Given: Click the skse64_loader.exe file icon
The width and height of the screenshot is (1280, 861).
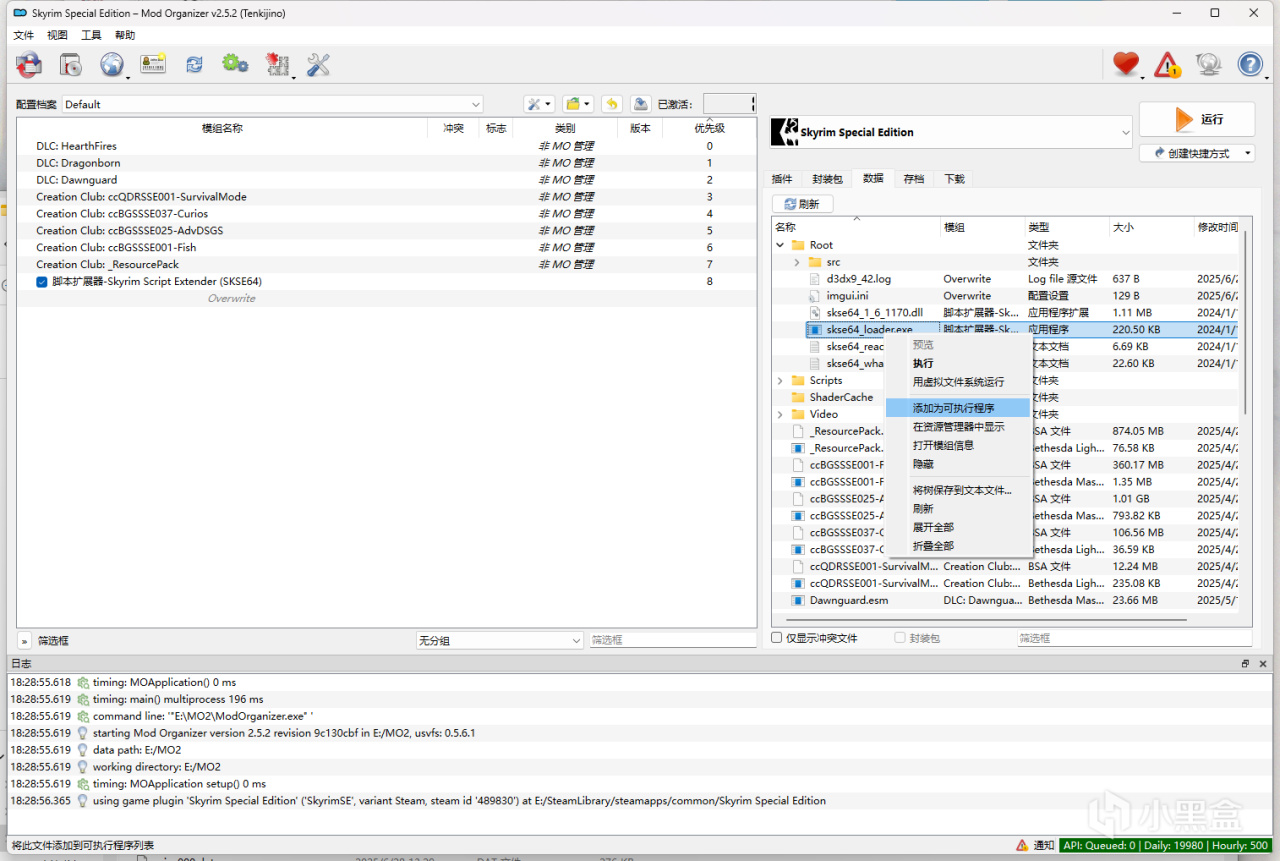Looking at the screenshot, I should (x=815, y=329).
